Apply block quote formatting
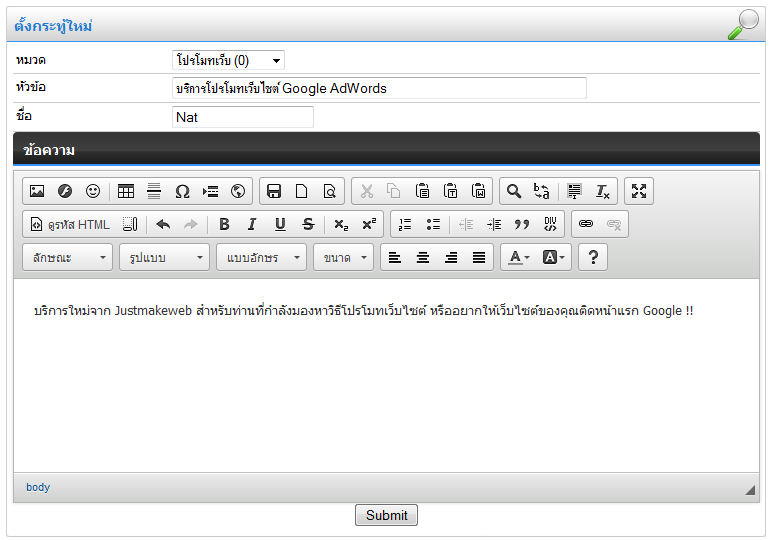775x540 pixels. 522,224
